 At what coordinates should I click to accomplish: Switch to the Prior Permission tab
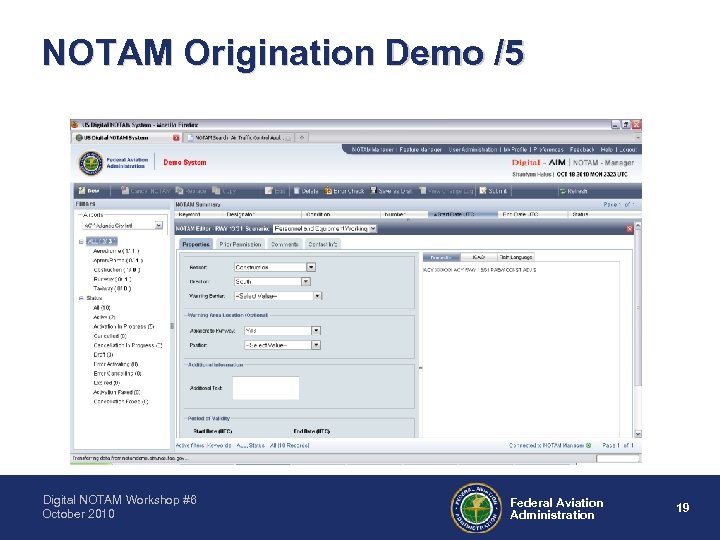(240, 244)
